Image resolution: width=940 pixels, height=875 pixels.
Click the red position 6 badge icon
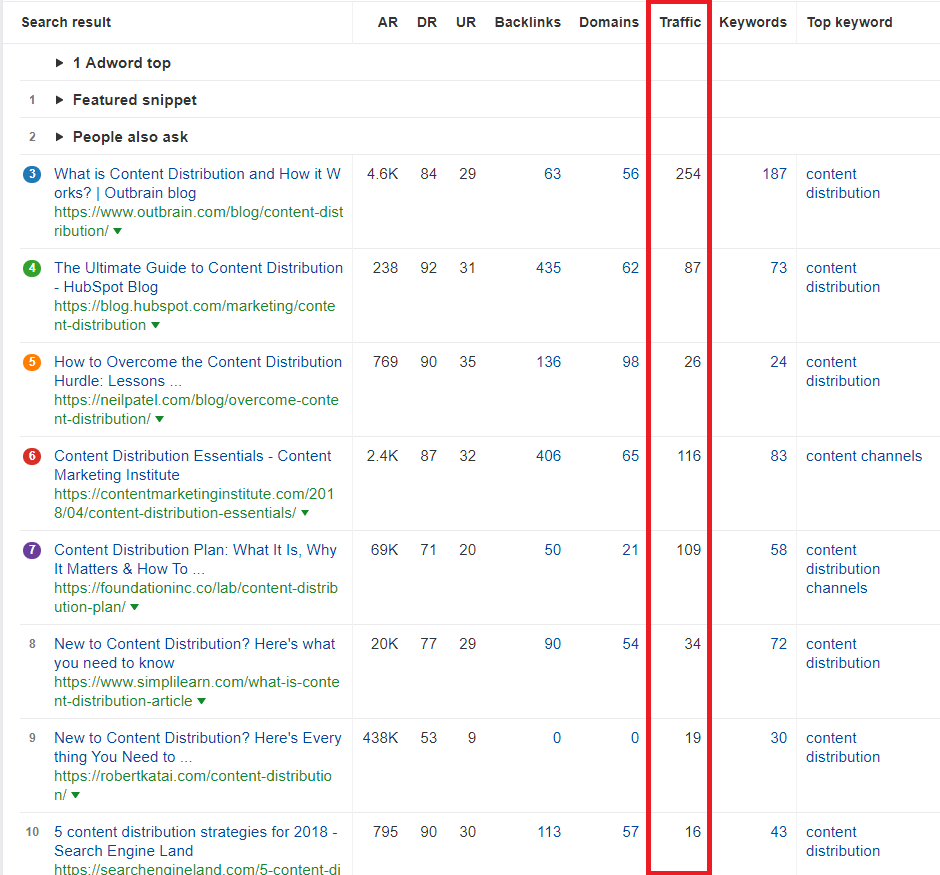tap(31, 456)
